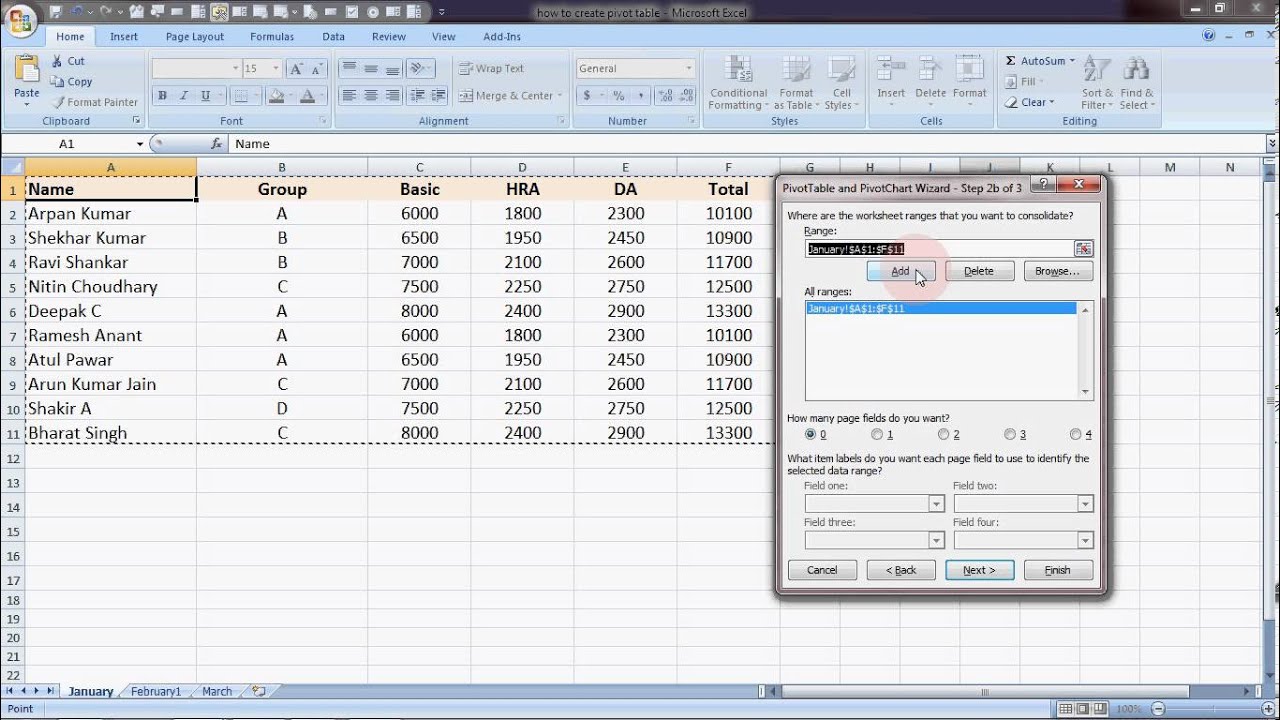This screenshot has height=720, width=1280.
Task: Open the General number format dropdown
Action: pyautogui.click(x=689, y=69)
